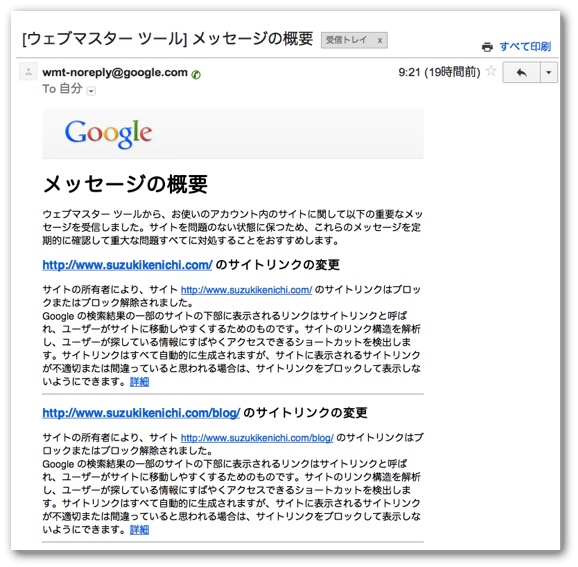Open 詳細 link in the blog section

pos(139,530)
